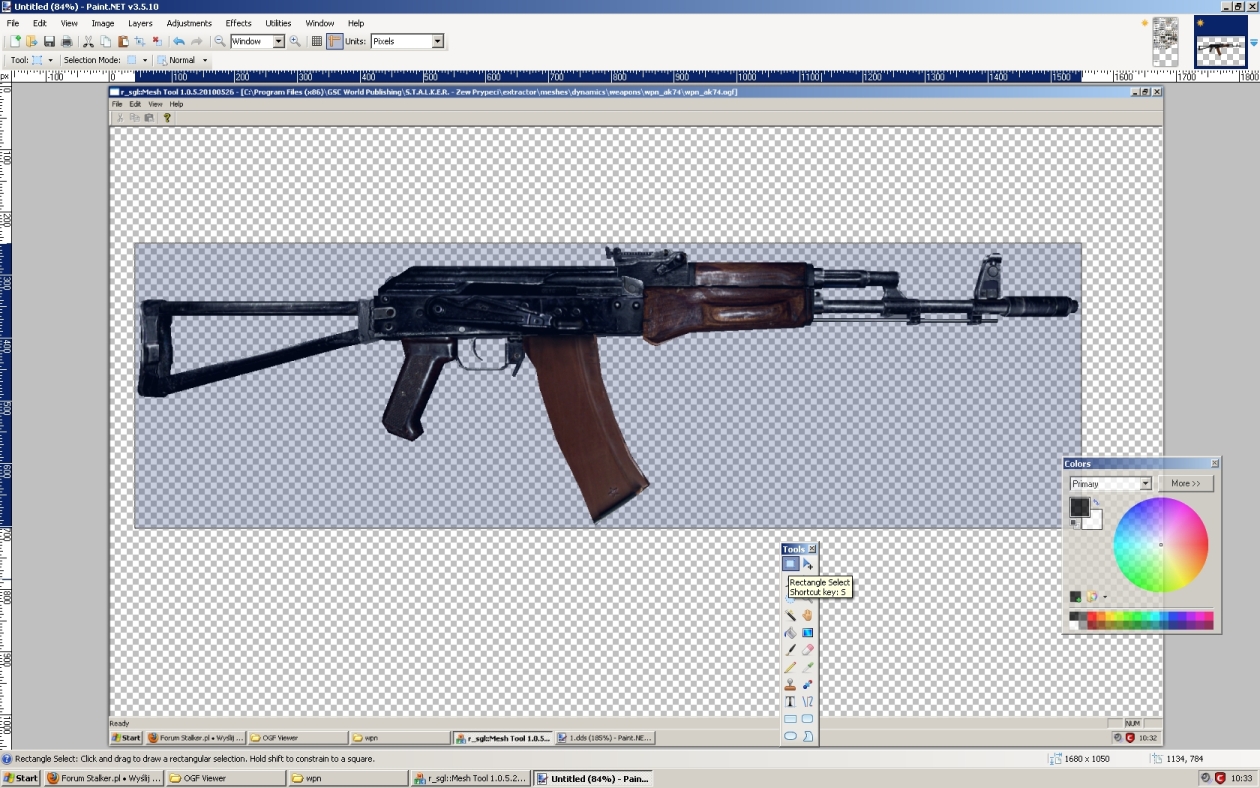
Task: Select the Rectangle Select tool
Action: click(x=790, y=564)
